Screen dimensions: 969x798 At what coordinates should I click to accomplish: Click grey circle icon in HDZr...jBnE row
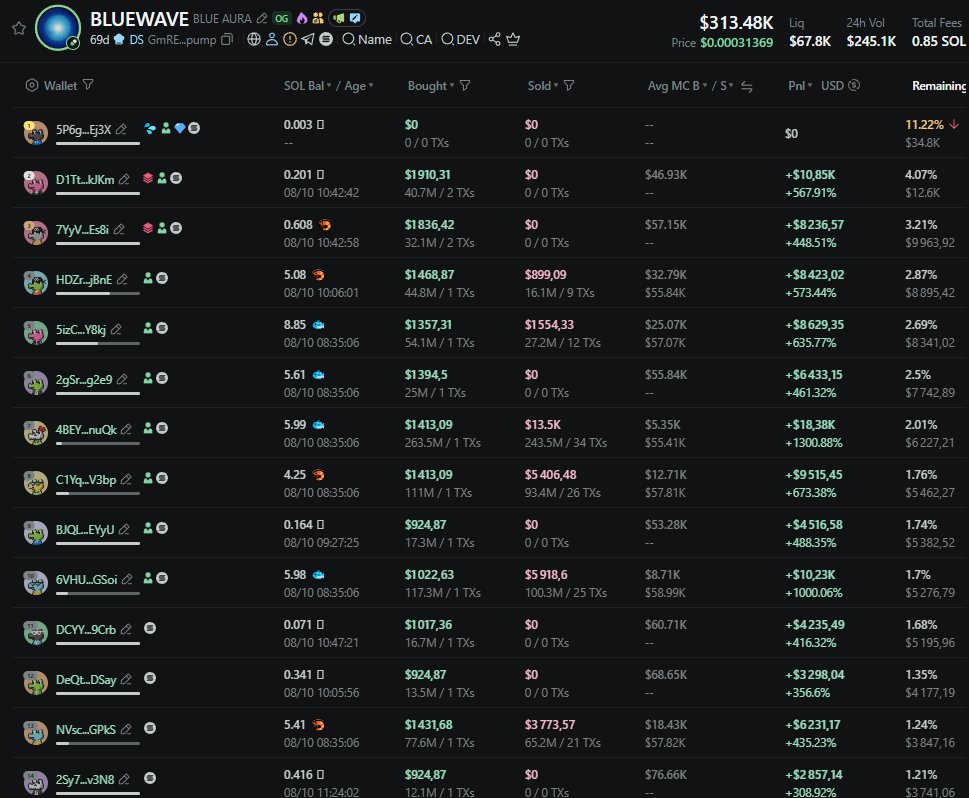162,278
